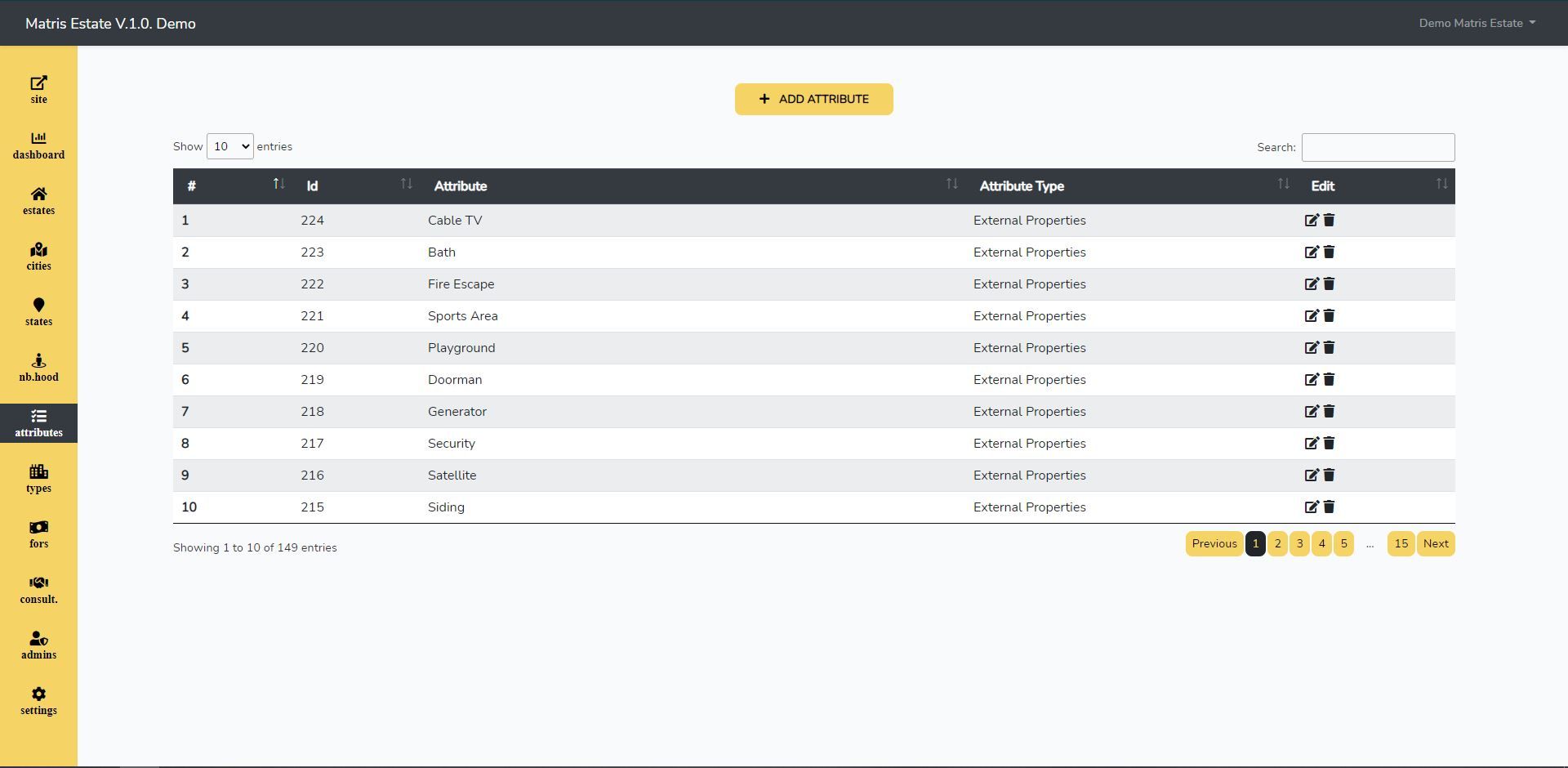Go to the dashboard section

coord(38,145)
